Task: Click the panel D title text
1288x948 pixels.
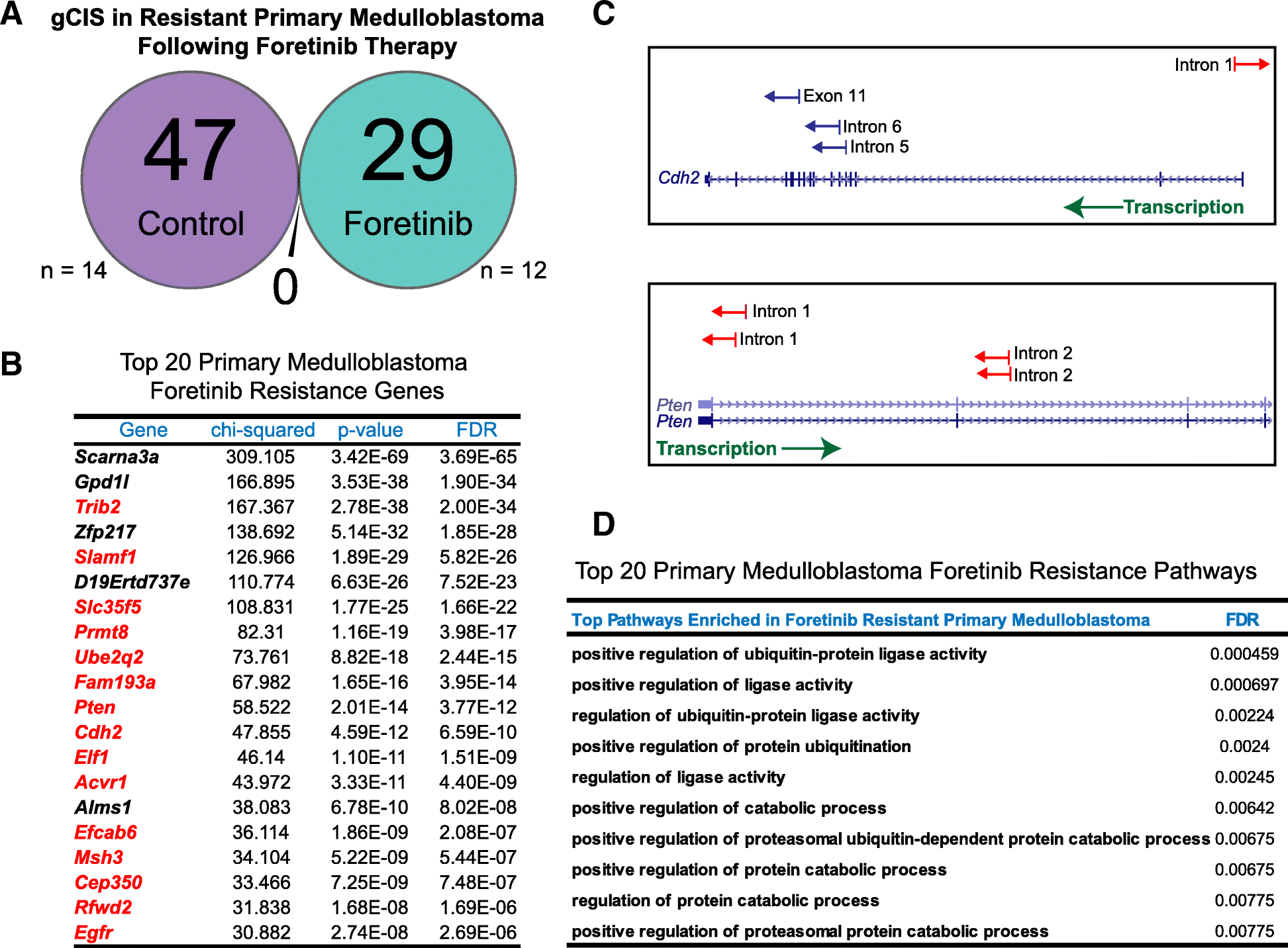Action: coord(916,571)
